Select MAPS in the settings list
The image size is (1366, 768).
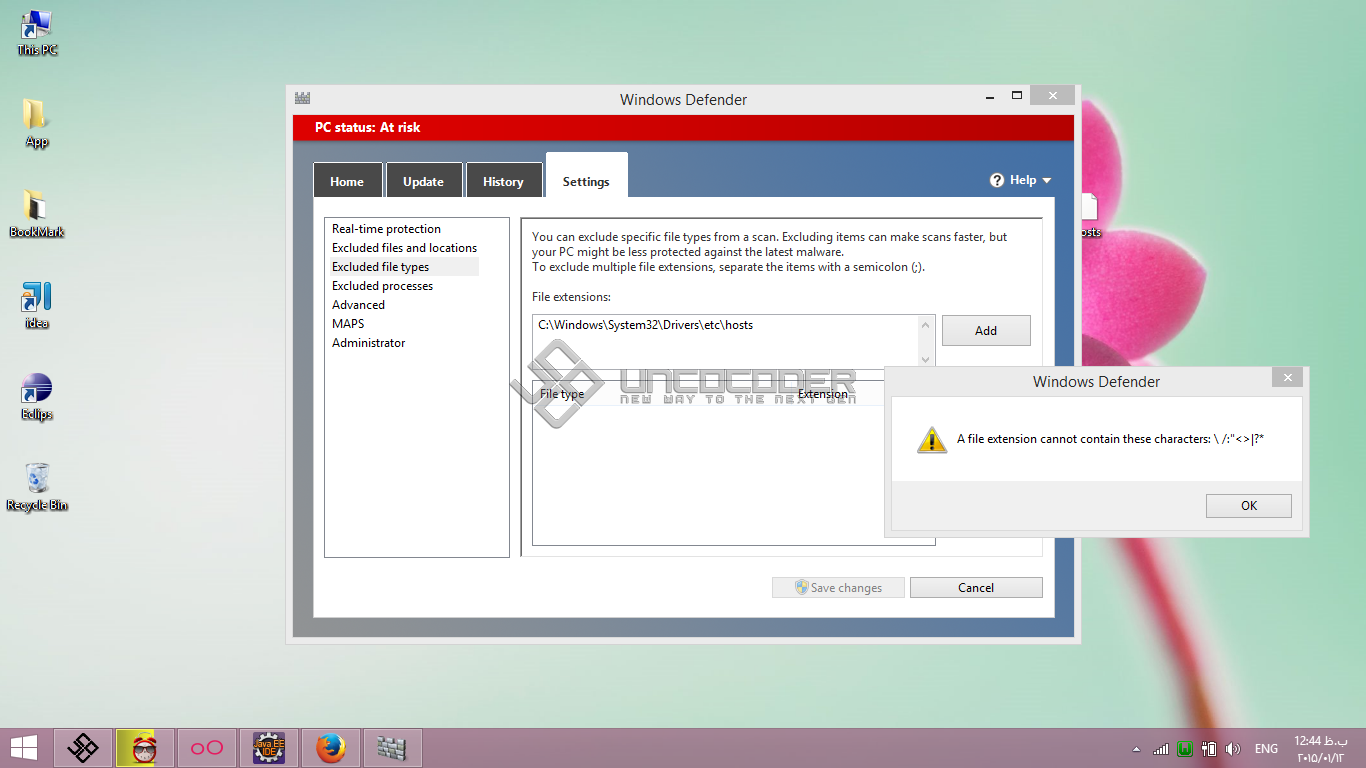pyautogui.click(x=348, y=324)
